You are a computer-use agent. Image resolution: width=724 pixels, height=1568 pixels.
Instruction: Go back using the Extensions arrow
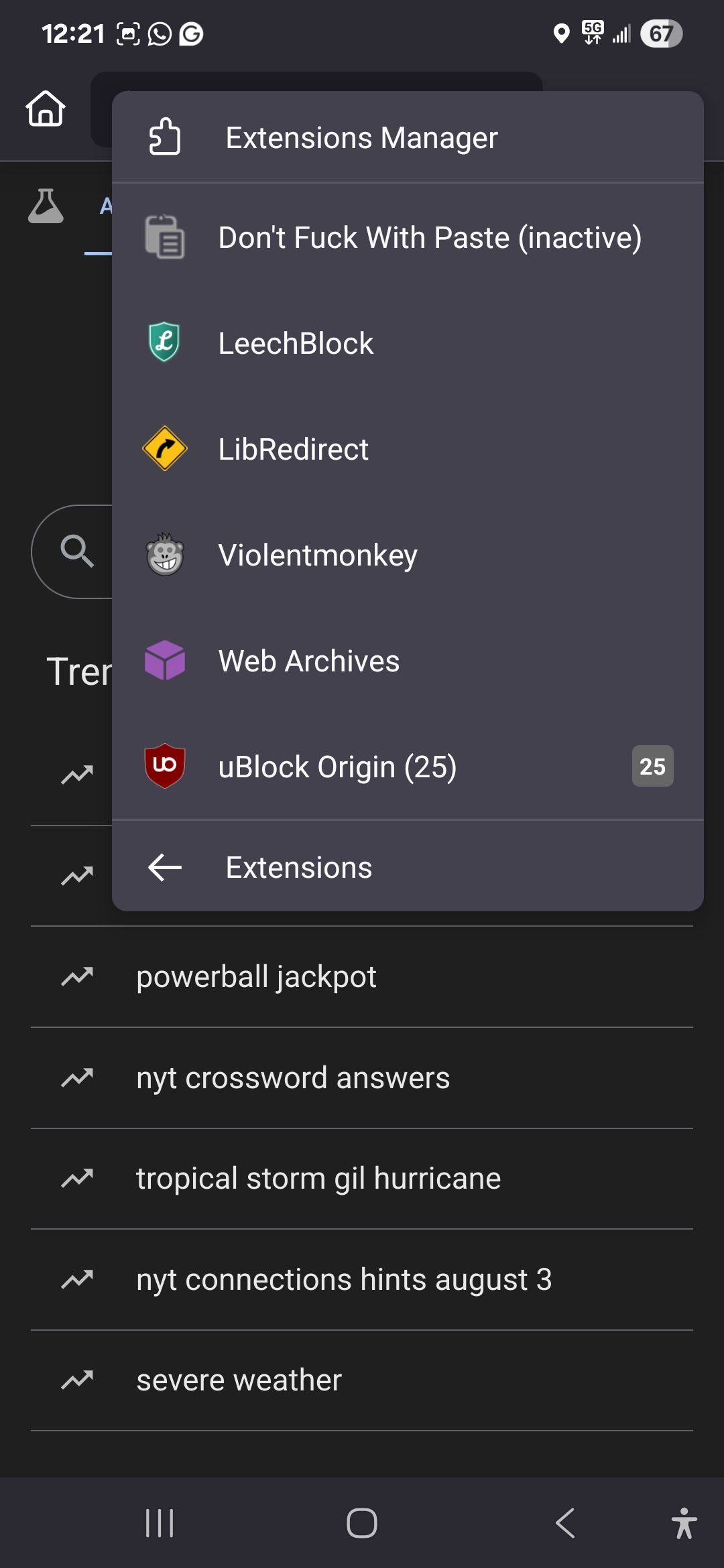click(x=165, y=867)
